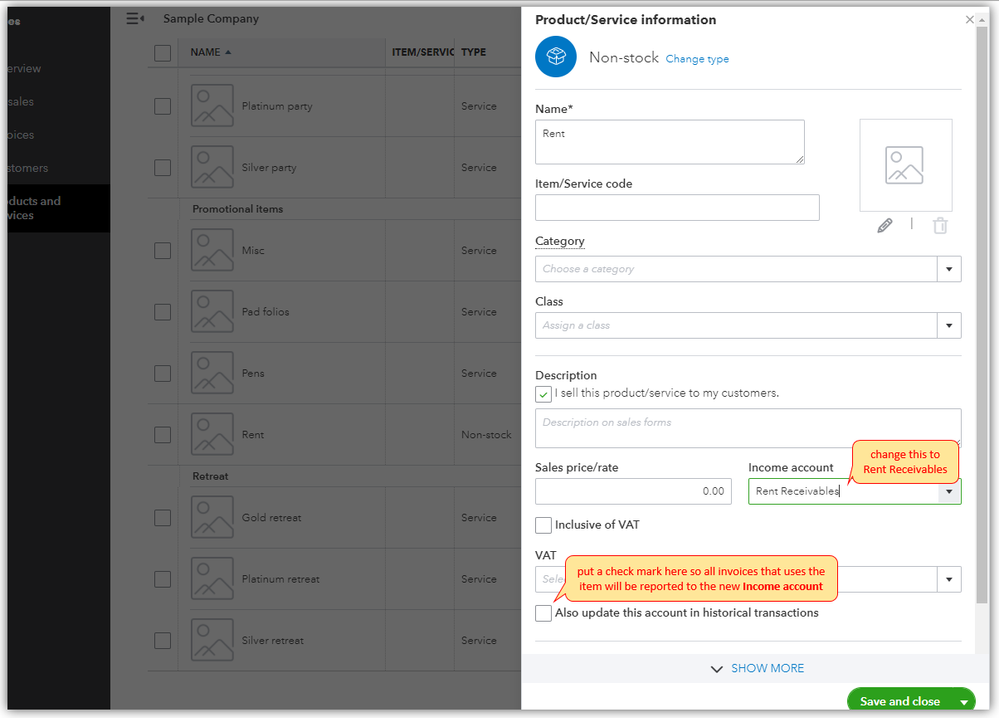The image size is (999, 718).
Task: Open Silver party item thumbnail
Action: (x=212, y=167)
